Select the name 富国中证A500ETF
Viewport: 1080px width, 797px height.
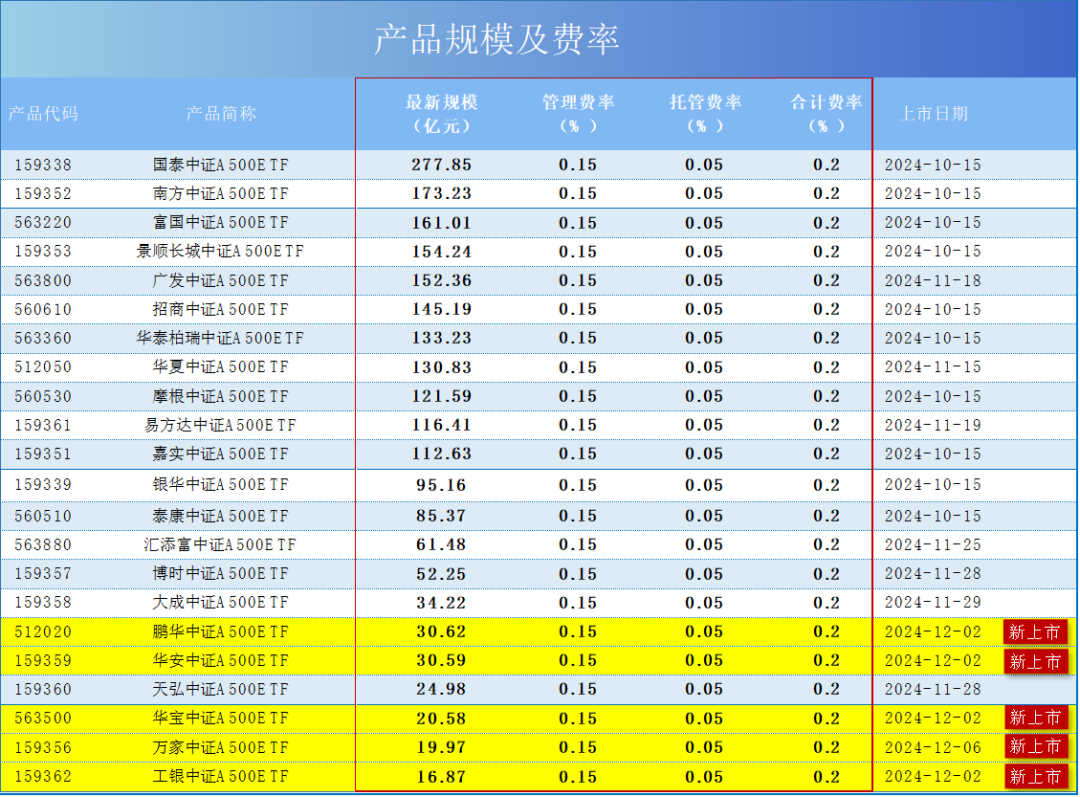(x=221, y=222)
